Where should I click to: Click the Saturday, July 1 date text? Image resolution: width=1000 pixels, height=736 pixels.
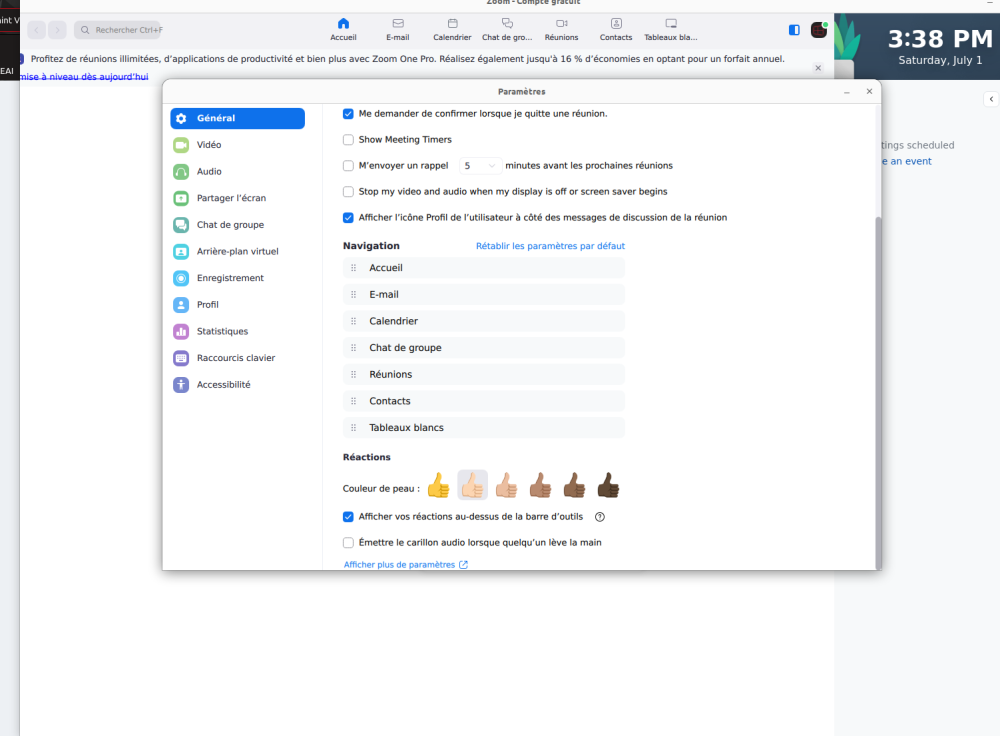coord(940,61)
